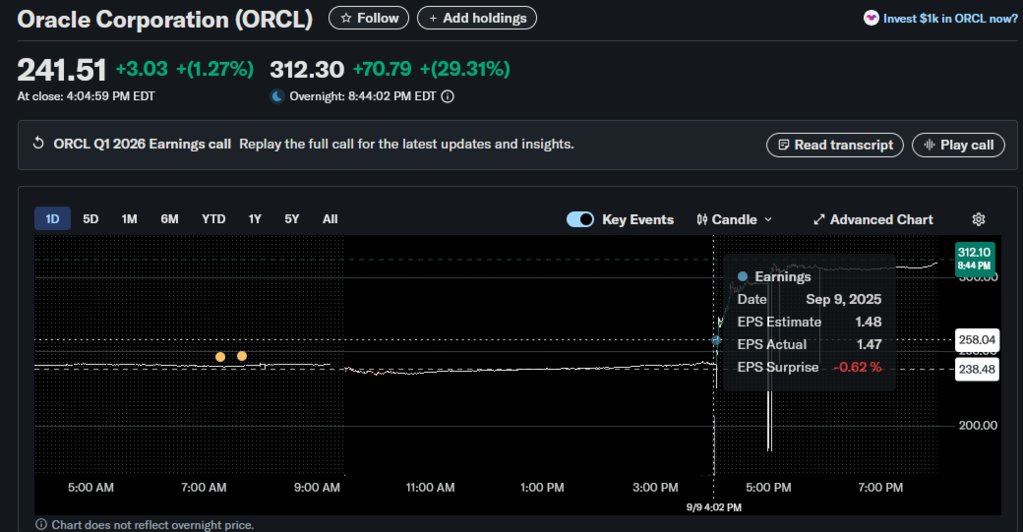This screenshot has height=532, width=1023.
Task: Click the Sep 9, 2025 earnings date
Action: pyautogui.click(x=844, y=299)
